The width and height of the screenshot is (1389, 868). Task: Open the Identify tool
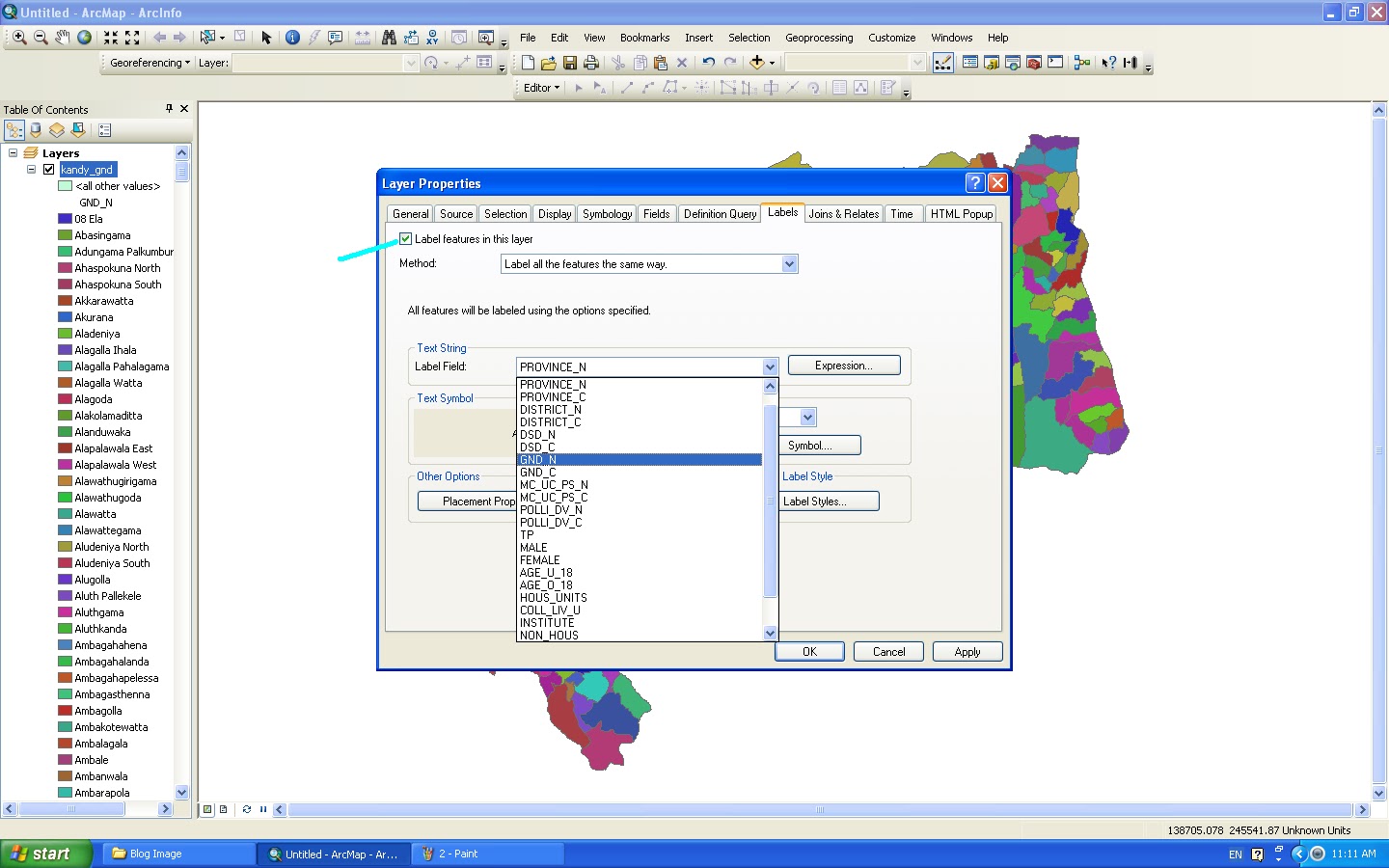[x=292, y=38]
